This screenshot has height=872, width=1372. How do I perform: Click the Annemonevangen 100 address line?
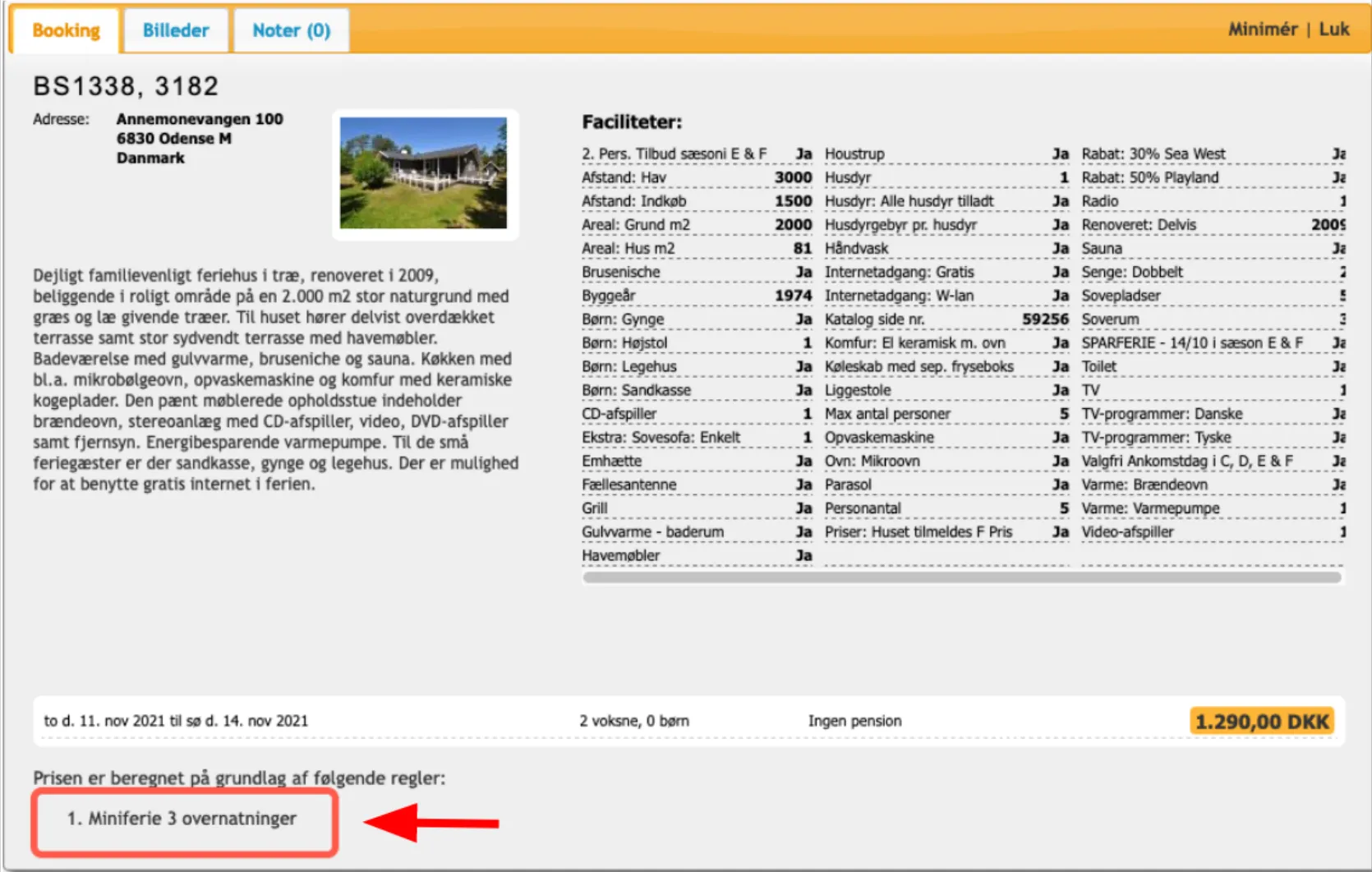[x=200, y=119]
